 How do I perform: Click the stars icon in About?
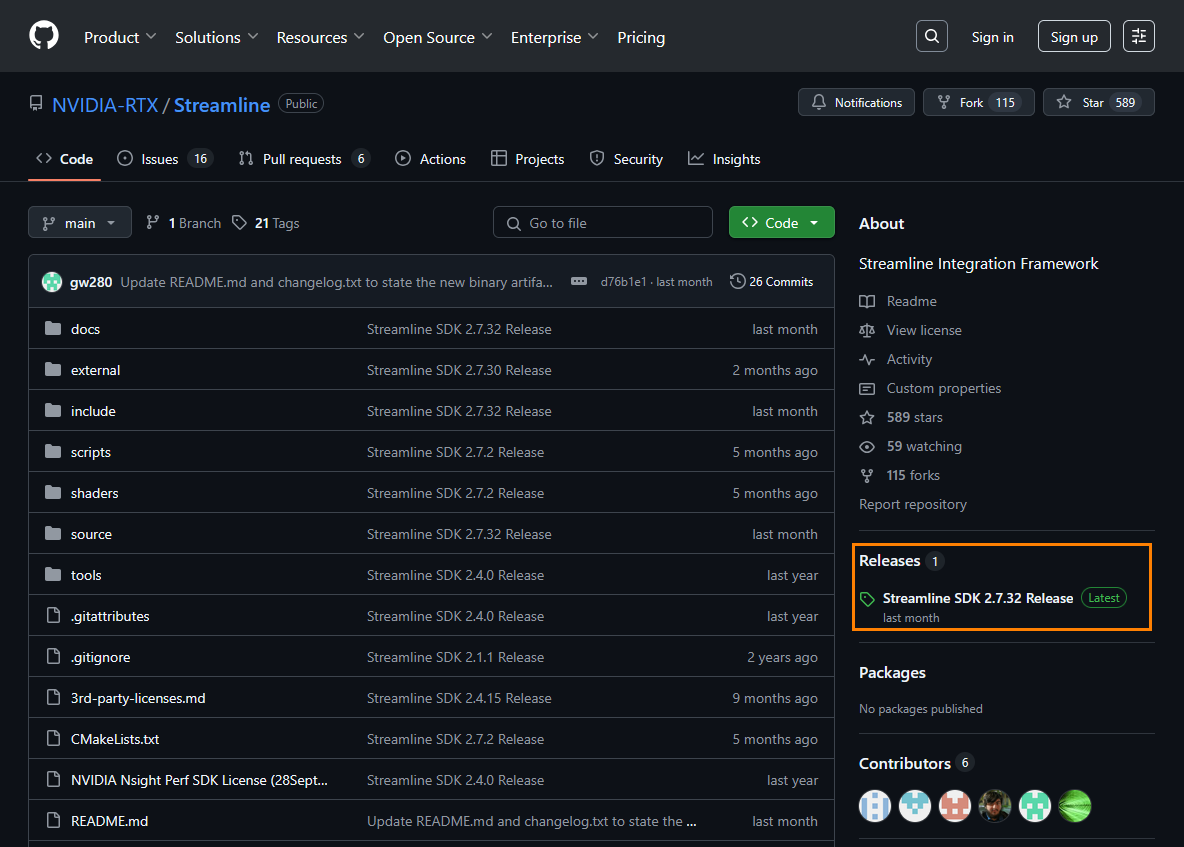click(867, 417)
